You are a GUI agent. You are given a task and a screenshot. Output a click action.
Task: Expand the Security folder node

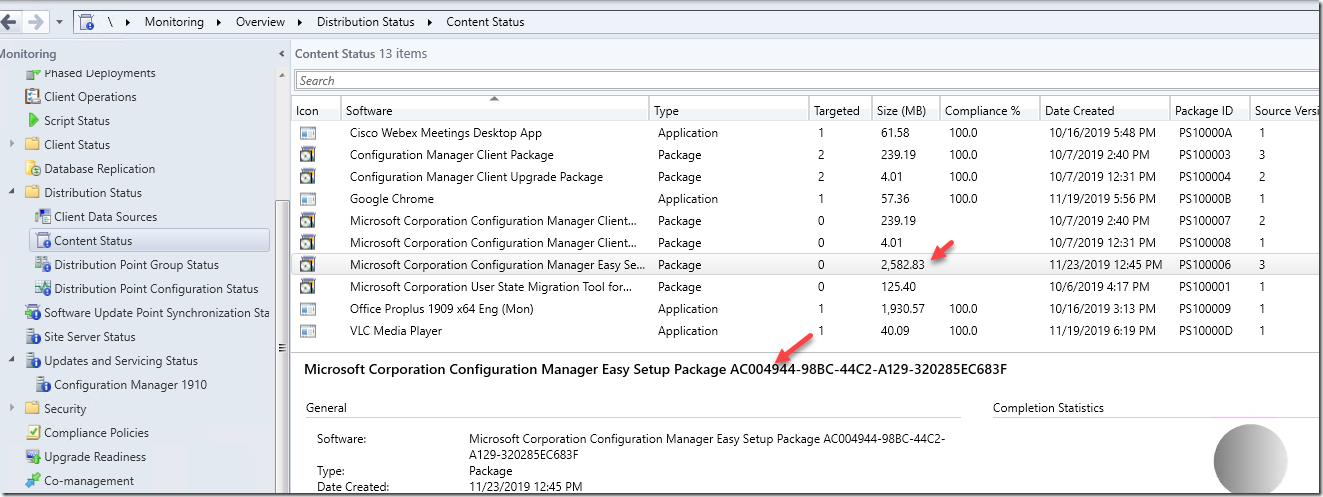coord(12,409)
